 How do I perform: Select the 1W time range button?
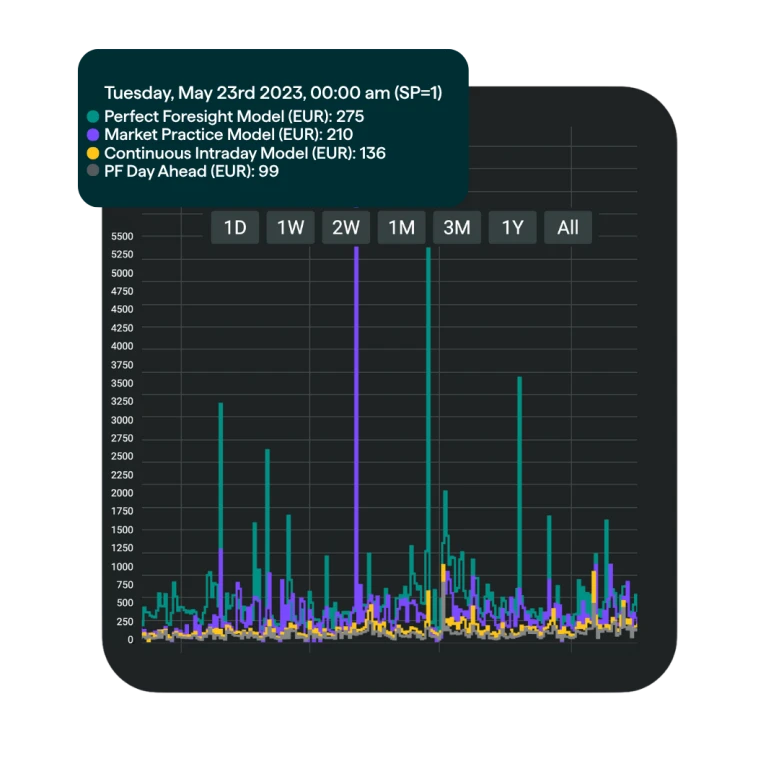tap(291, 228)
